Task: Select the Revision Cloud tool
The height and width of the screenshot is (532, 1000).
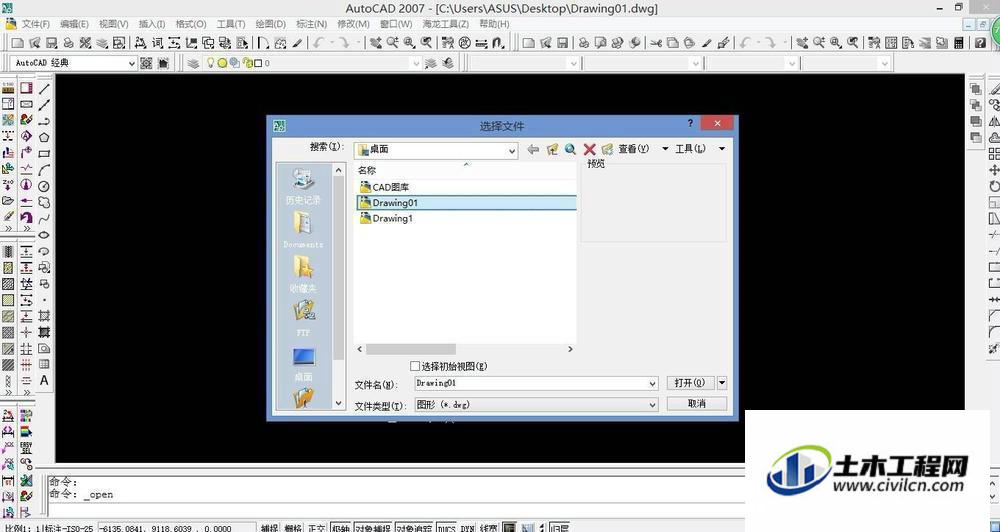Action: (x=44, y=202)
